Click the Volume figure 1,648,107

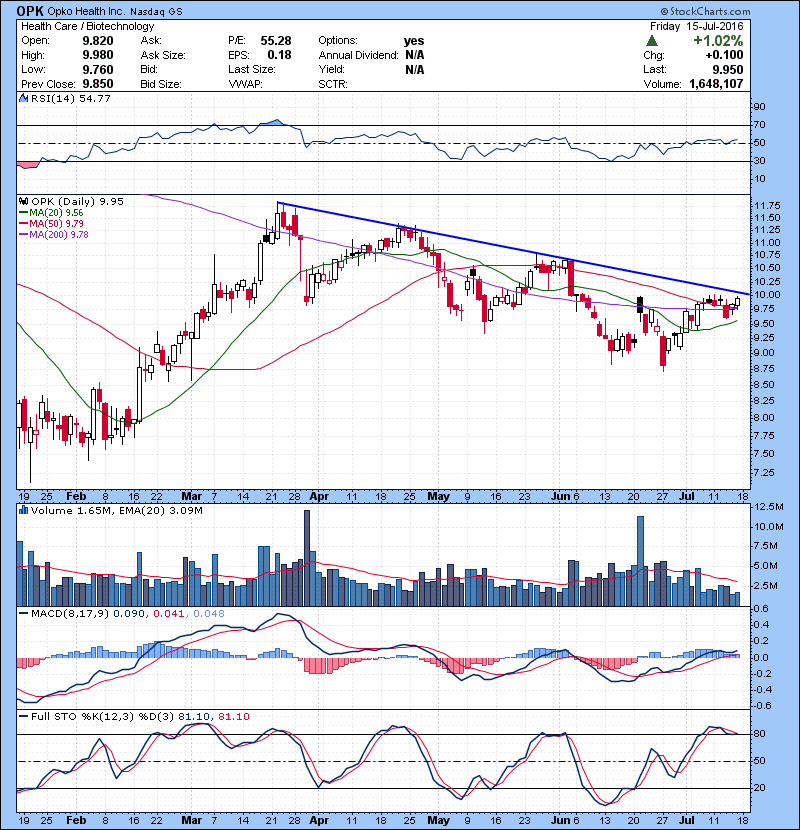pos(716,84)
